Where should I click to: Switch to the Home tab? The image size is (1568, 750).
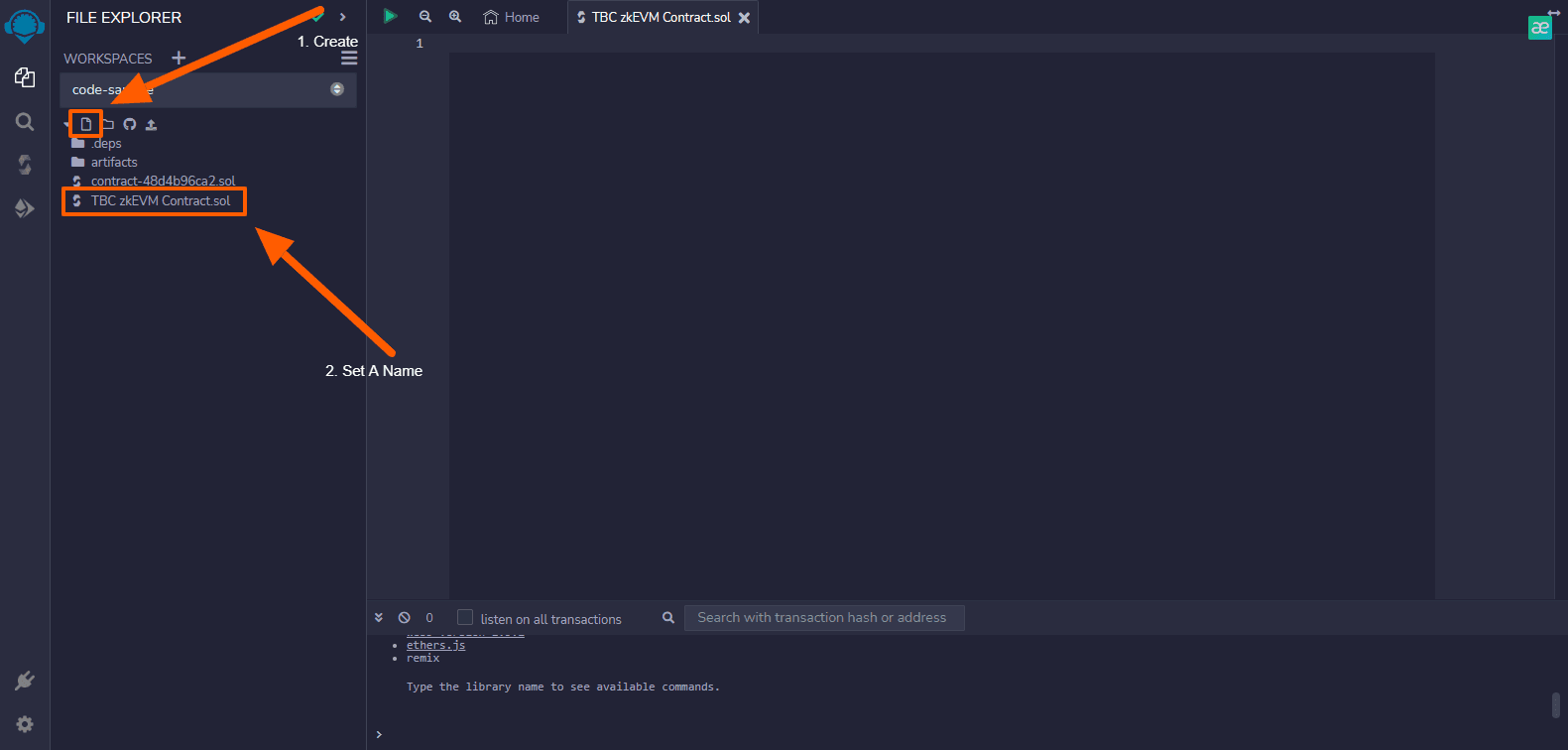coord(511,17)
